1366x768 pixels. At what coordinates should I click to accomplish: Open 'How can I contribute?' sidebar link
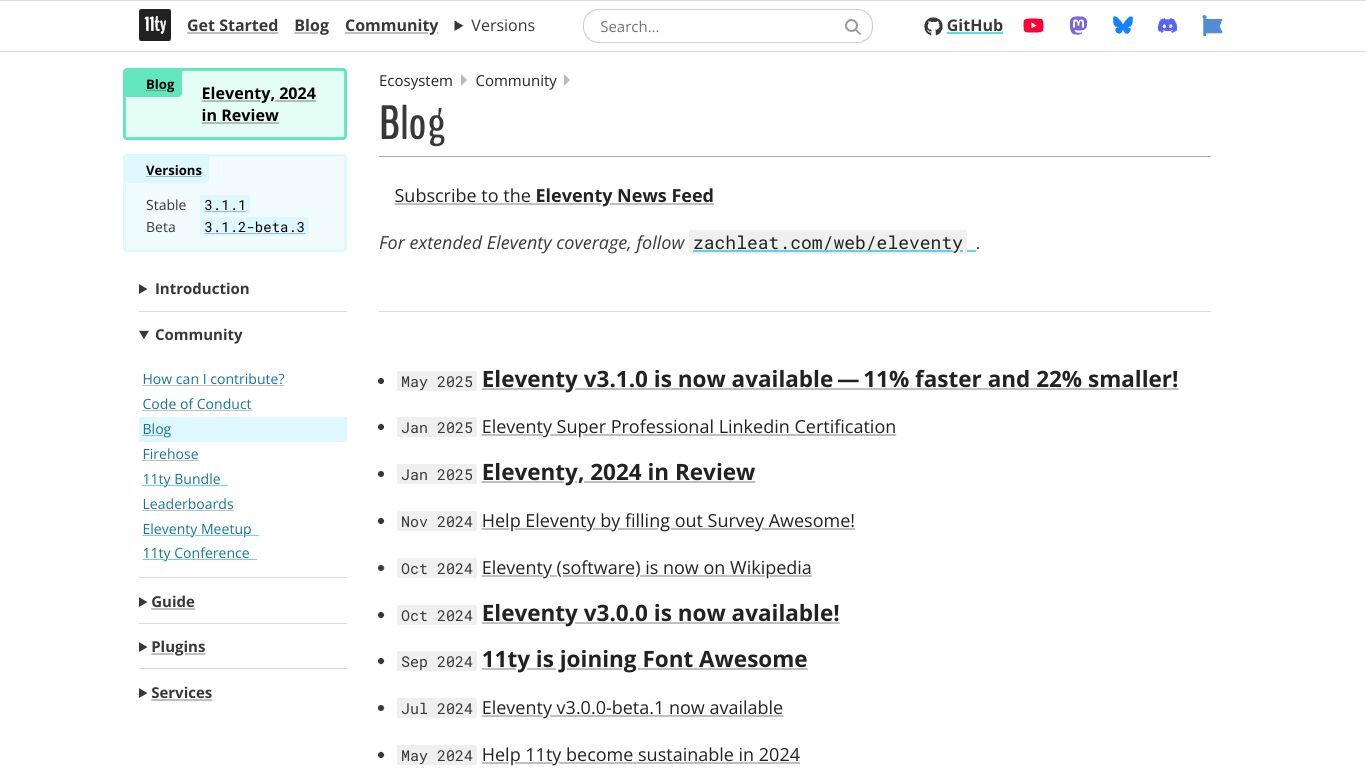point(213,379)
